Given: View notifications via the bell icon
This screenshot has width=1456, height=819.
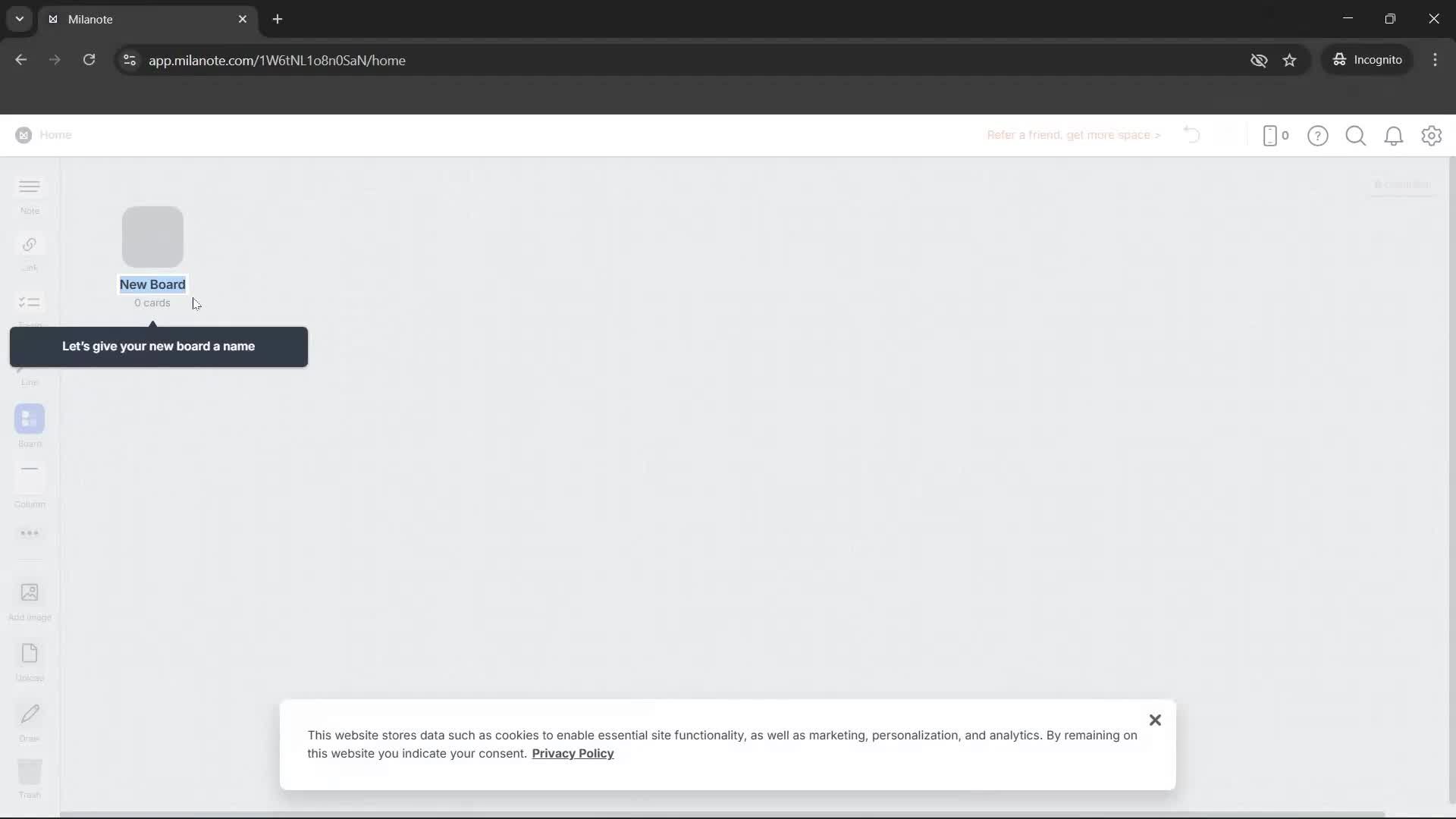Looking at the screenshot, I should (x=1394, y=136).
